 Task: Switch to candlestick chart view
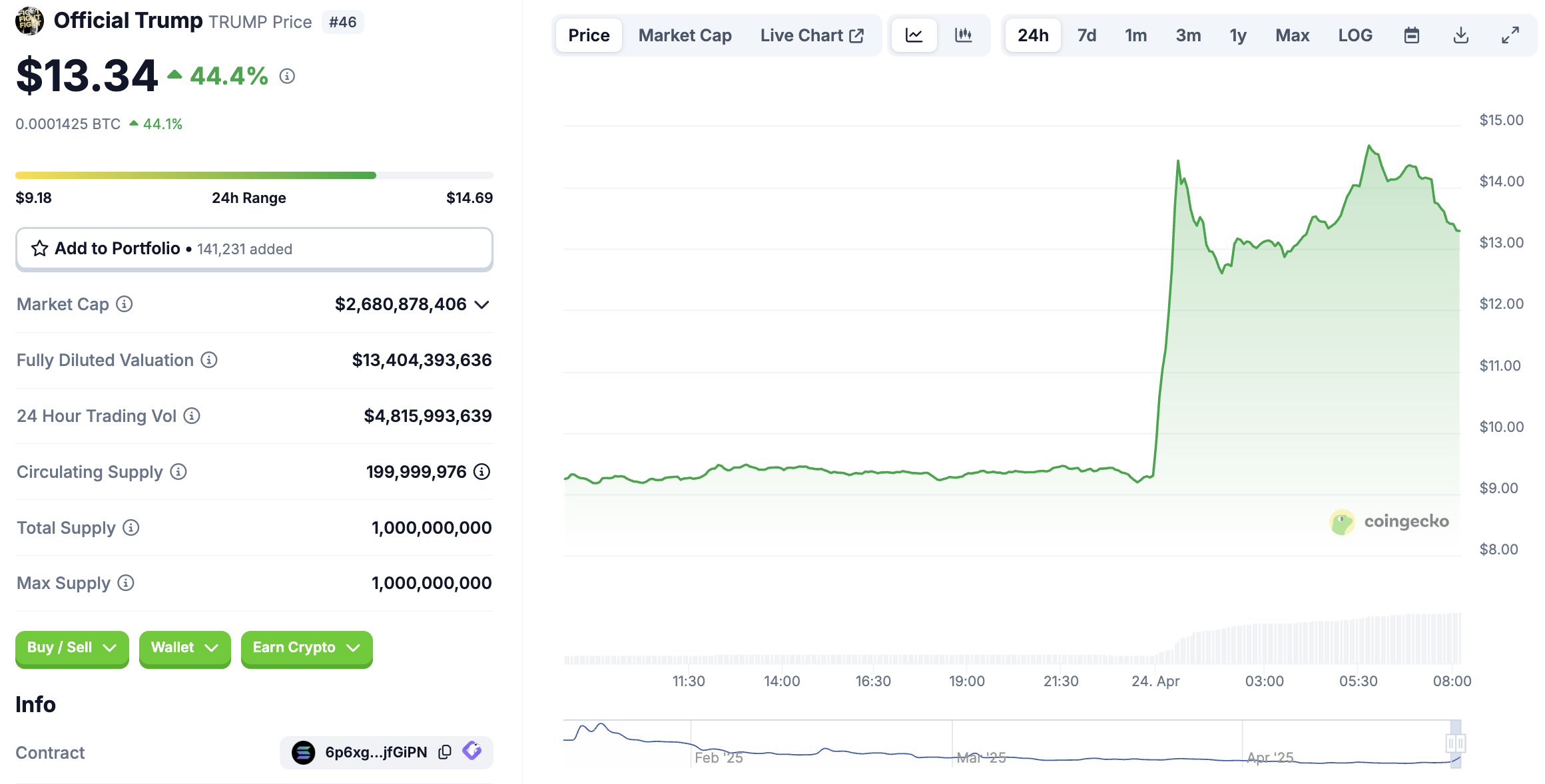(x=963, y=35)
